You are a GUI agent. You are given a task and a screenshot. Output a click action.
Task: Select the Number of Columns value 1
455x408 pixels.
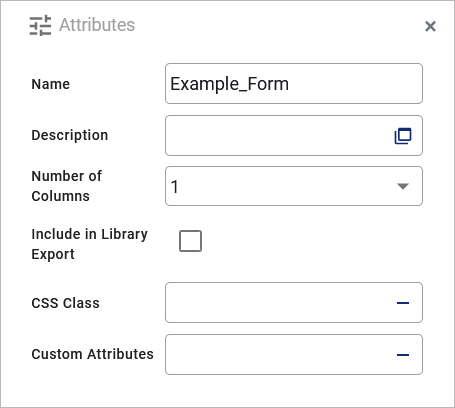pyautogui.click(x=175, y=186)
